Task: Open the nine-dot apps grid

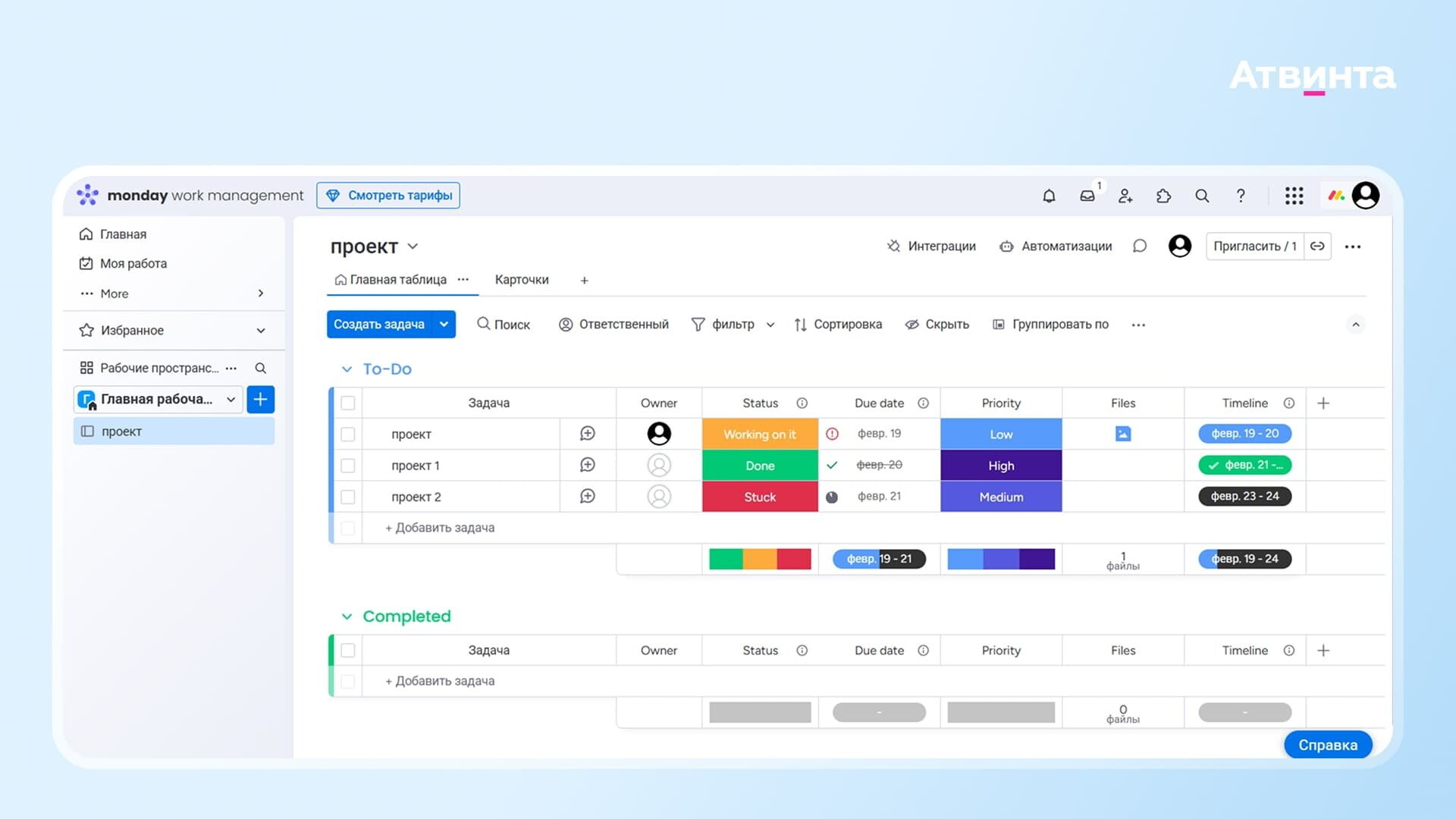Action: (1294, 196)
